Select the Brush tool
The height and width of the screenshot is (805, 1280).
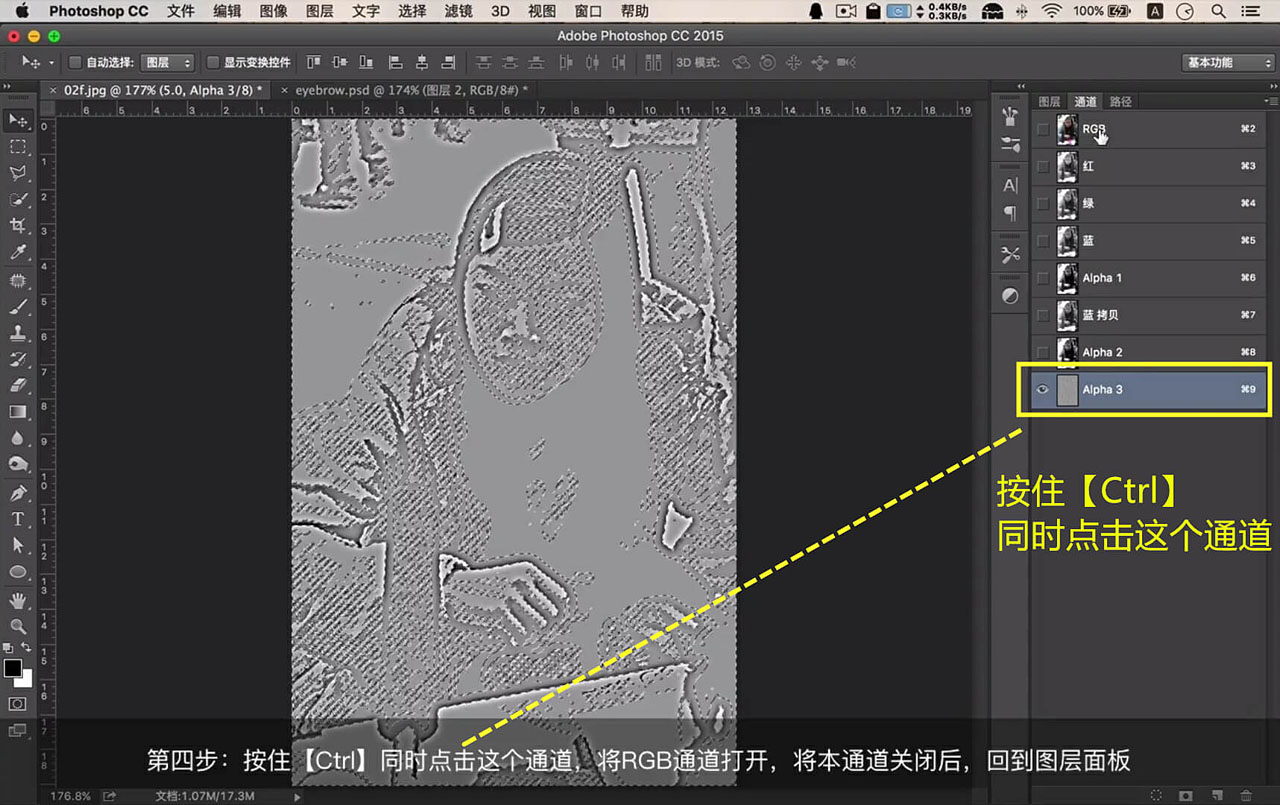point(17,307)
